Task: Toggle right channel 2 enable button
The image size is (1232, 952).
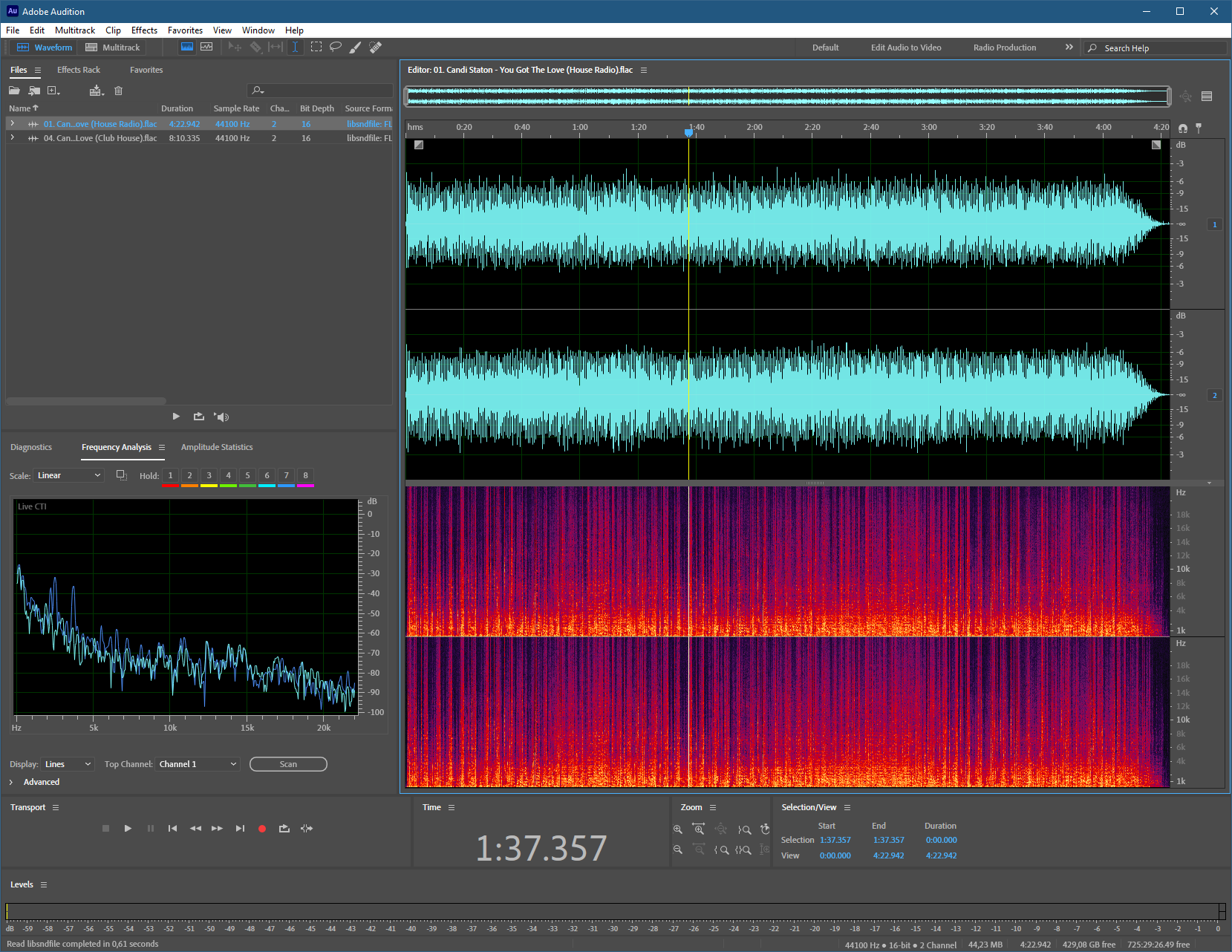Action: (1215, 395)
